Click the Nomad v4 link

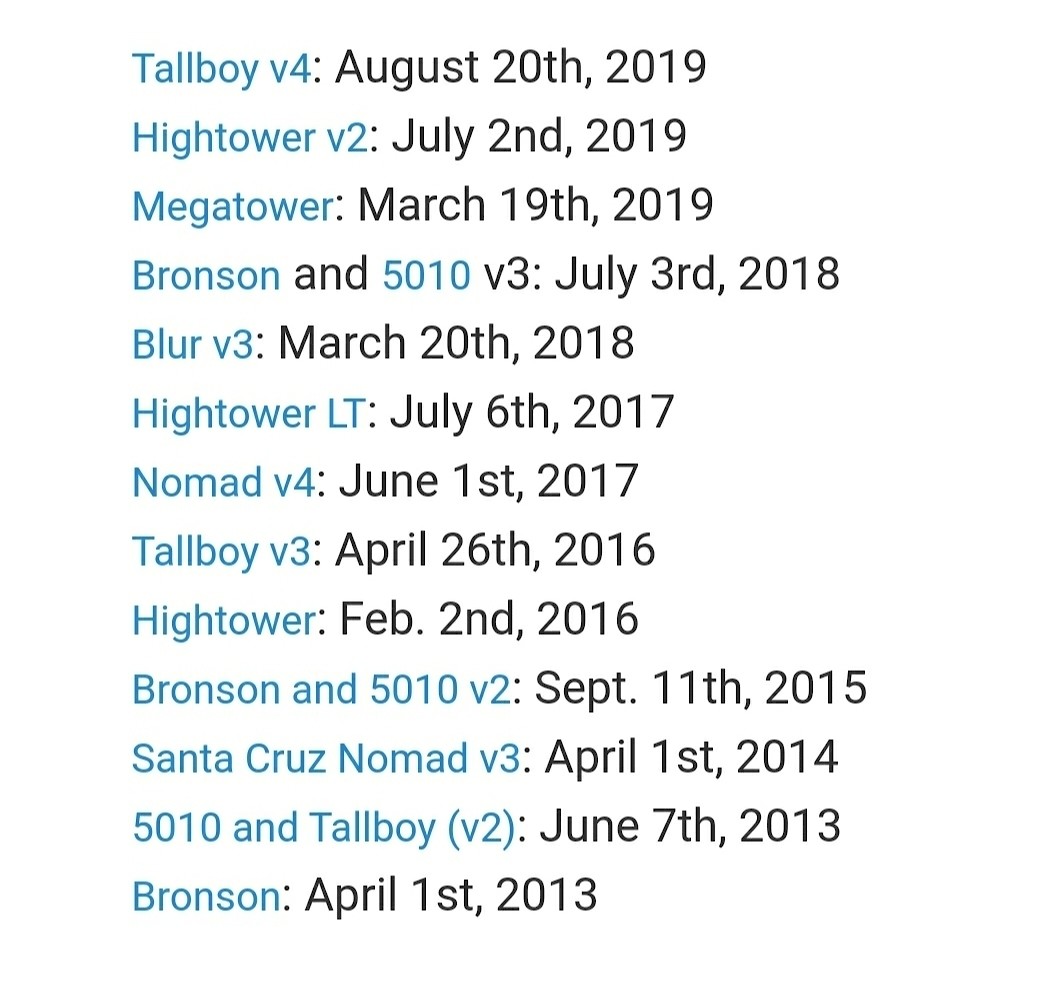tap(224, 483)
